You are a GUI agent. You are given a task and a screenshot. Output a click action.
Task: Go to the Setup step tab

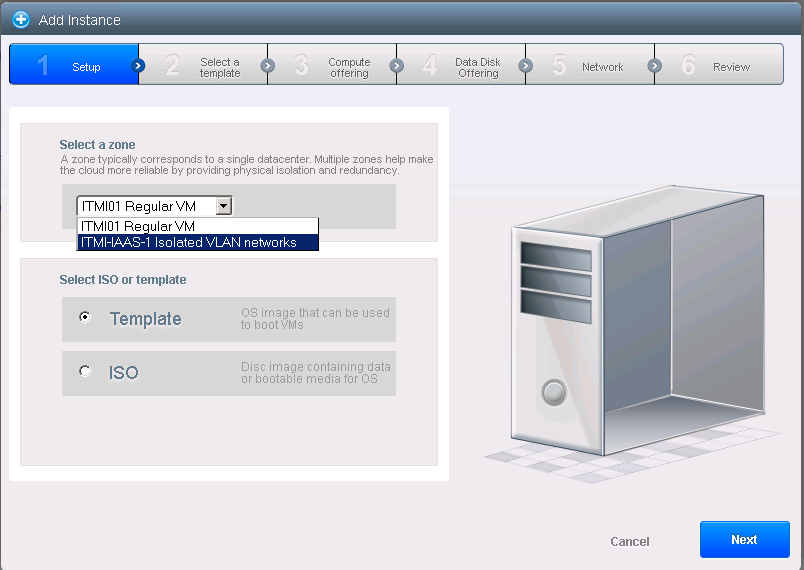point(75,66)
